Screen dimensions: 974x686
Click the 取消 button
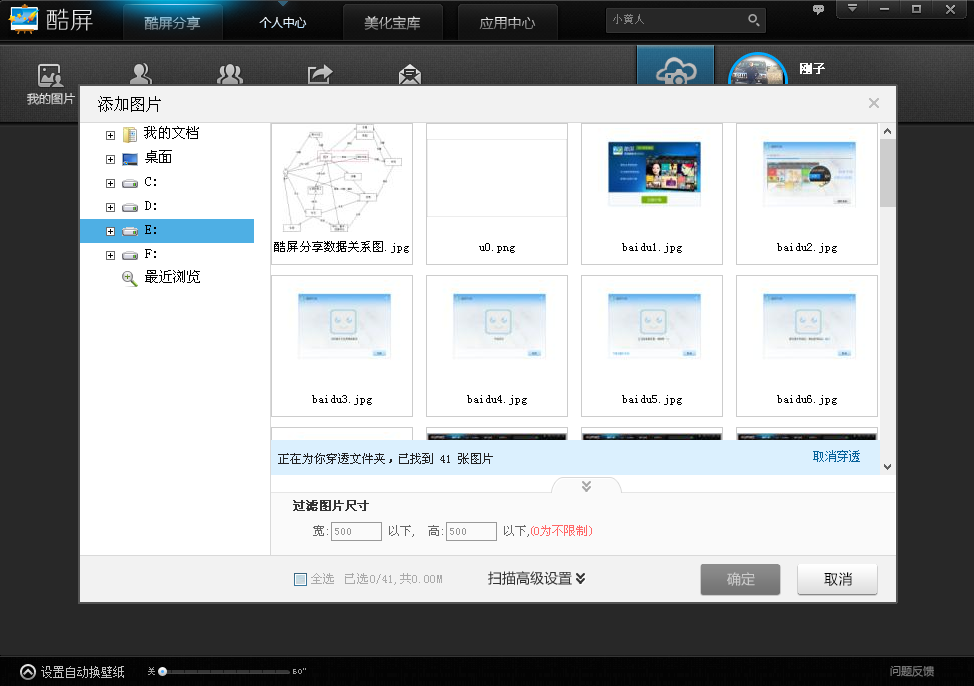(x=837, y=579)
